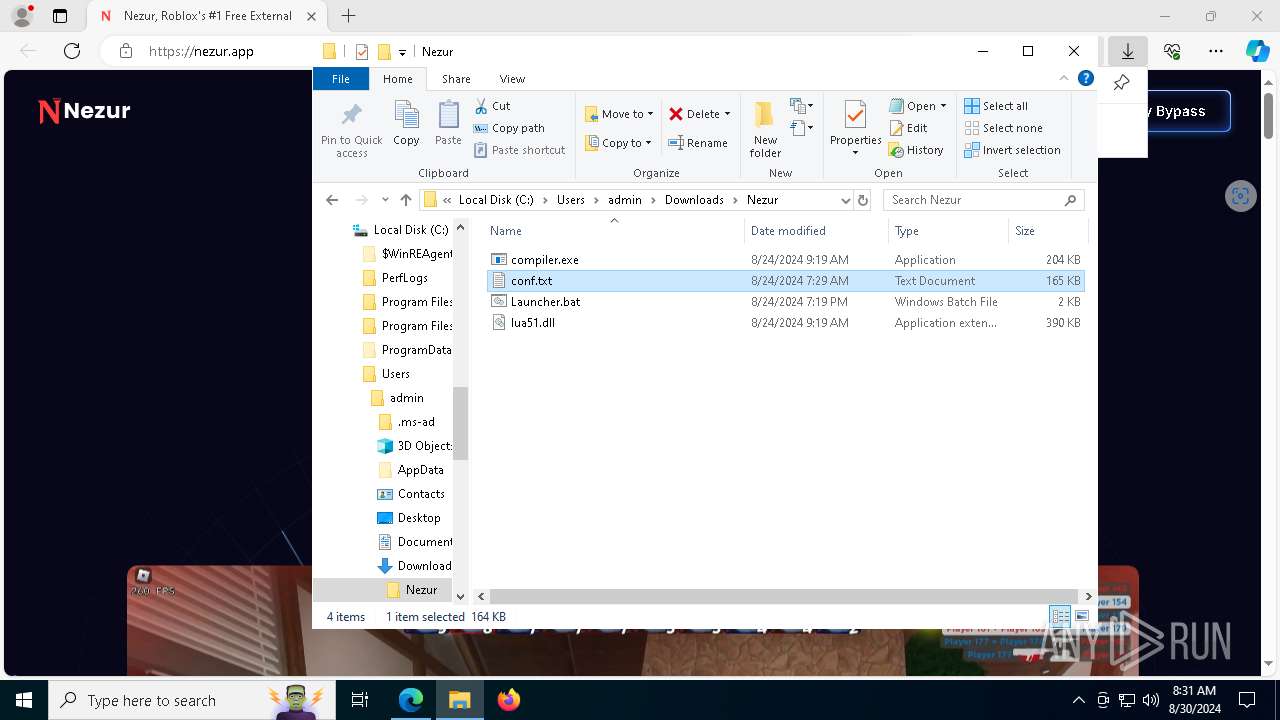
Task: Switch to Details view layout
Action: [1060, 617]
